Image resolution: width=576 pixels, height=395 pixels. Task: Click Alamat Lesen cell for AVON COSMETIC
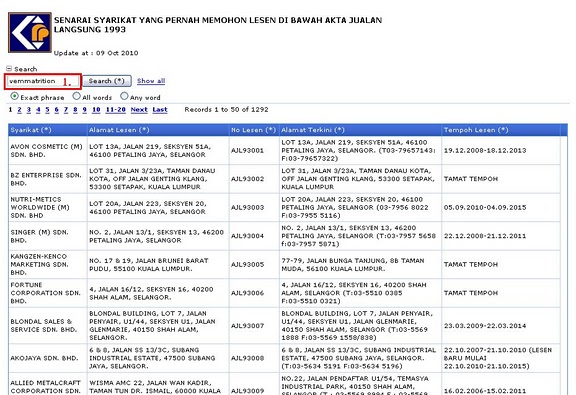(158, 151)
